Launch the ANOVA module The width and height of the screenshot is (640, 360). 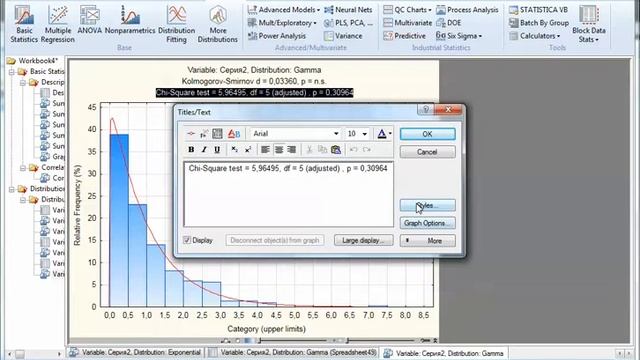(89, 20)
